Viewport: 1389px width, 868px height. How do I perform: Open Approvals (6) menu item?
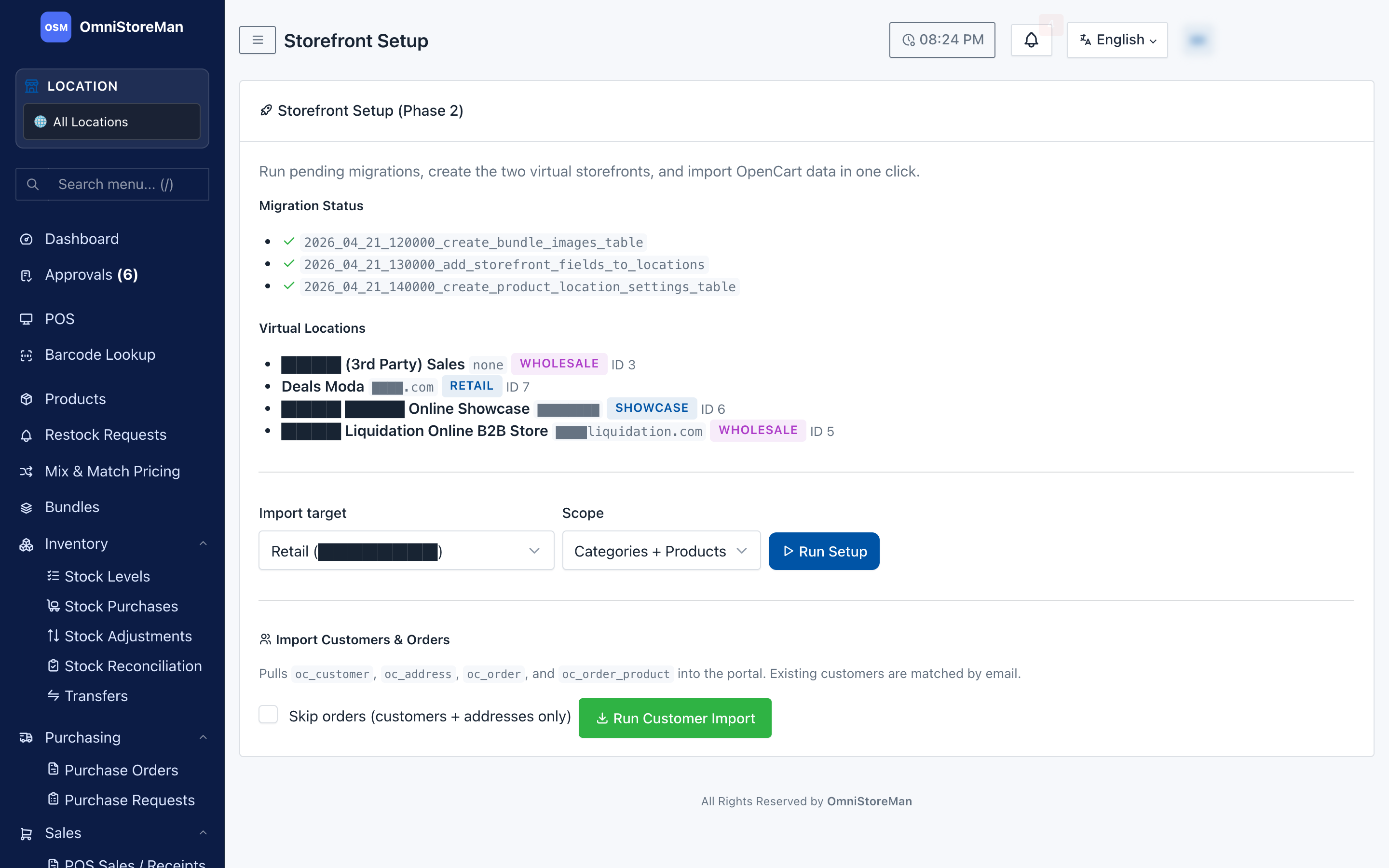(91, 275)
